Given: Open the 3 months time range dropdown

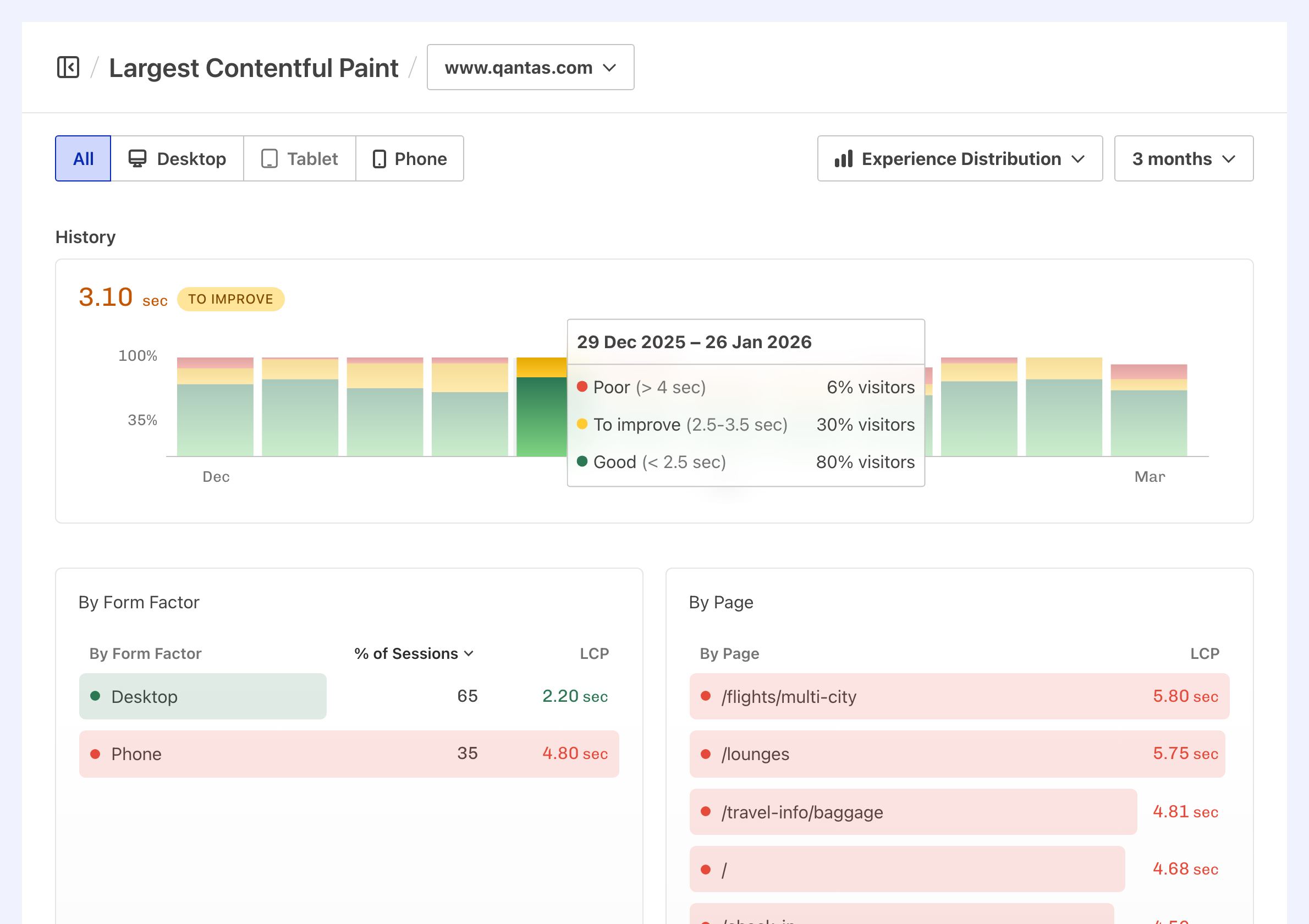Looking at the screenshot, I should (x=1183, y=158).
